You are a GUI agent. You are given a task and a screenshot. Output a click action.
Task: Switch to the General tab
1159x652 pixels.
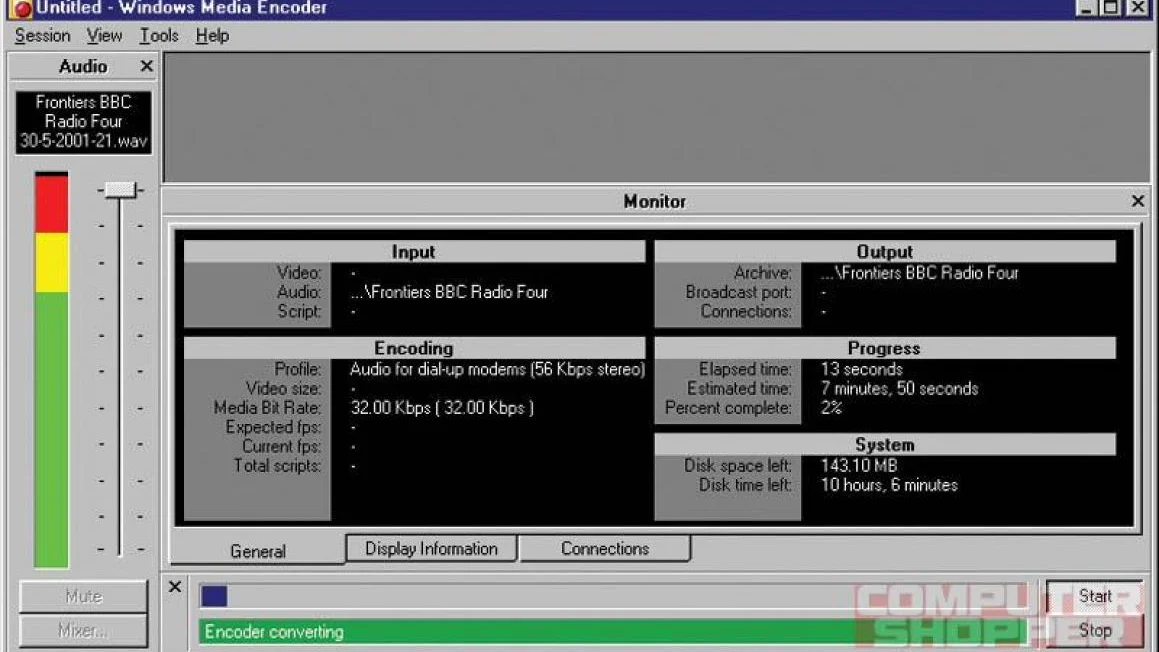[x=258, y=551]
